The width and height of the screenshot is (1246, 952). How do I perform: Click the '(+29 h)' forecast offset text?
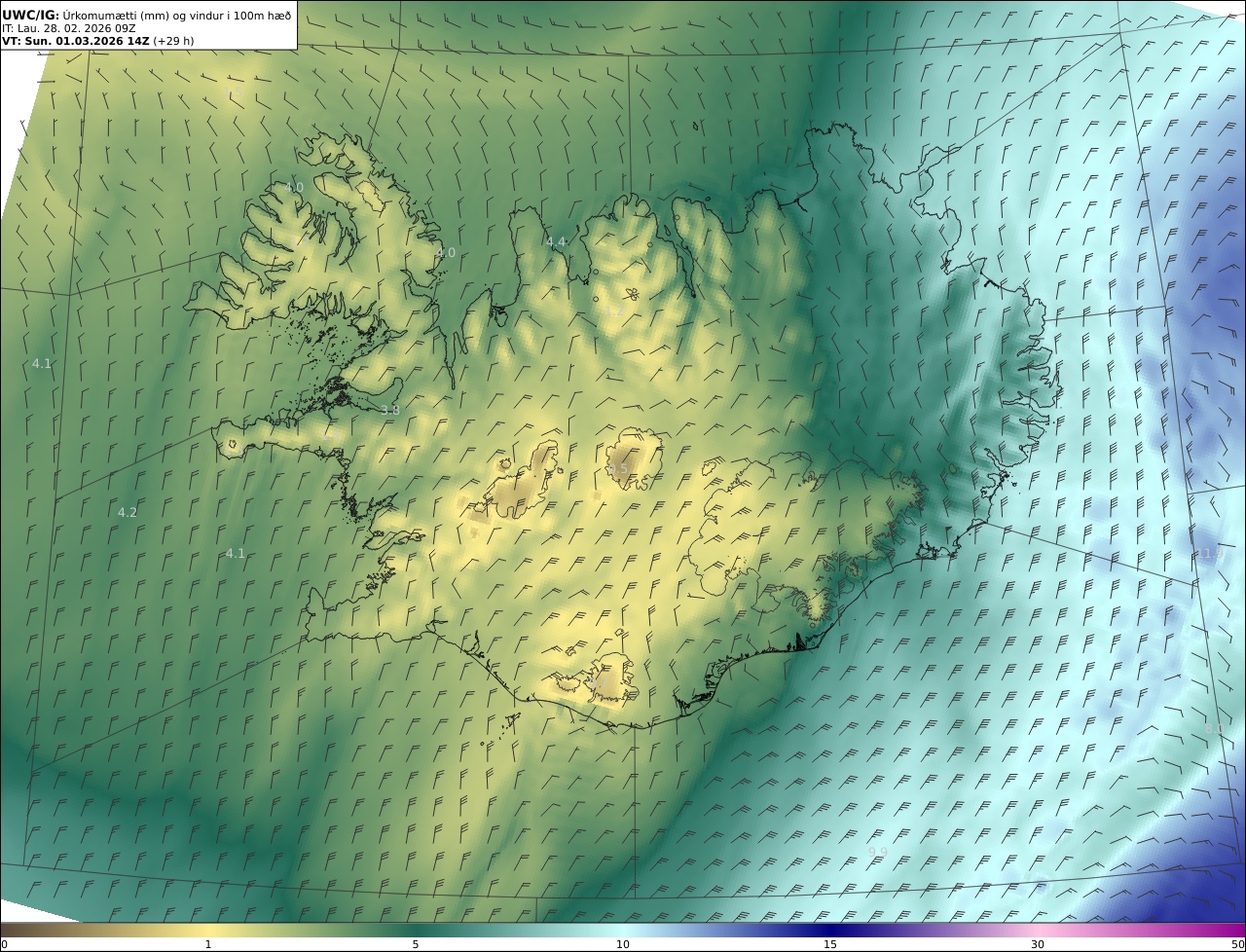point(174,41)
